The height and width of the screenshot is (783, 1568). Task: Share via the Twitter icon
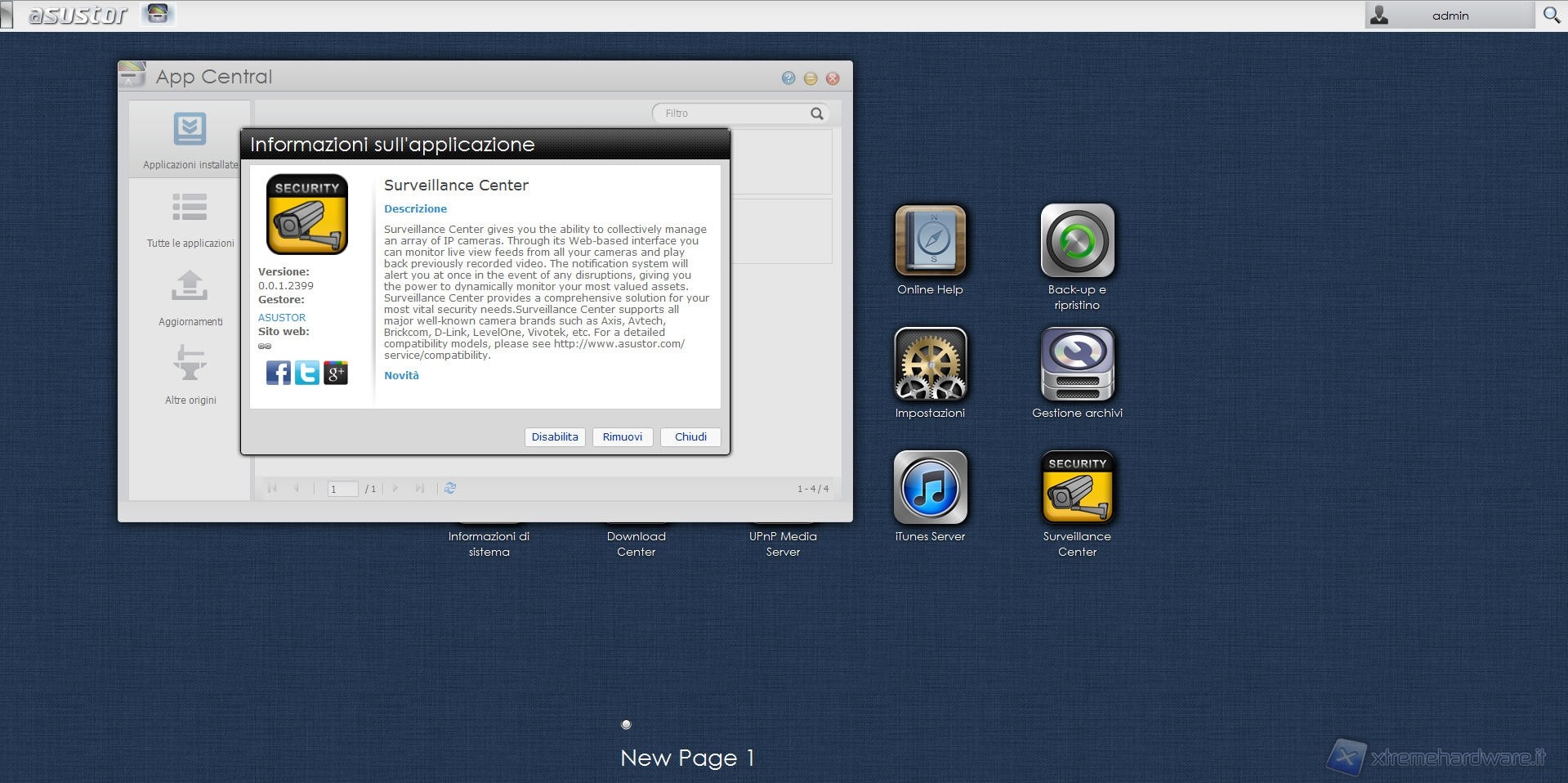[x=306, y=373]
